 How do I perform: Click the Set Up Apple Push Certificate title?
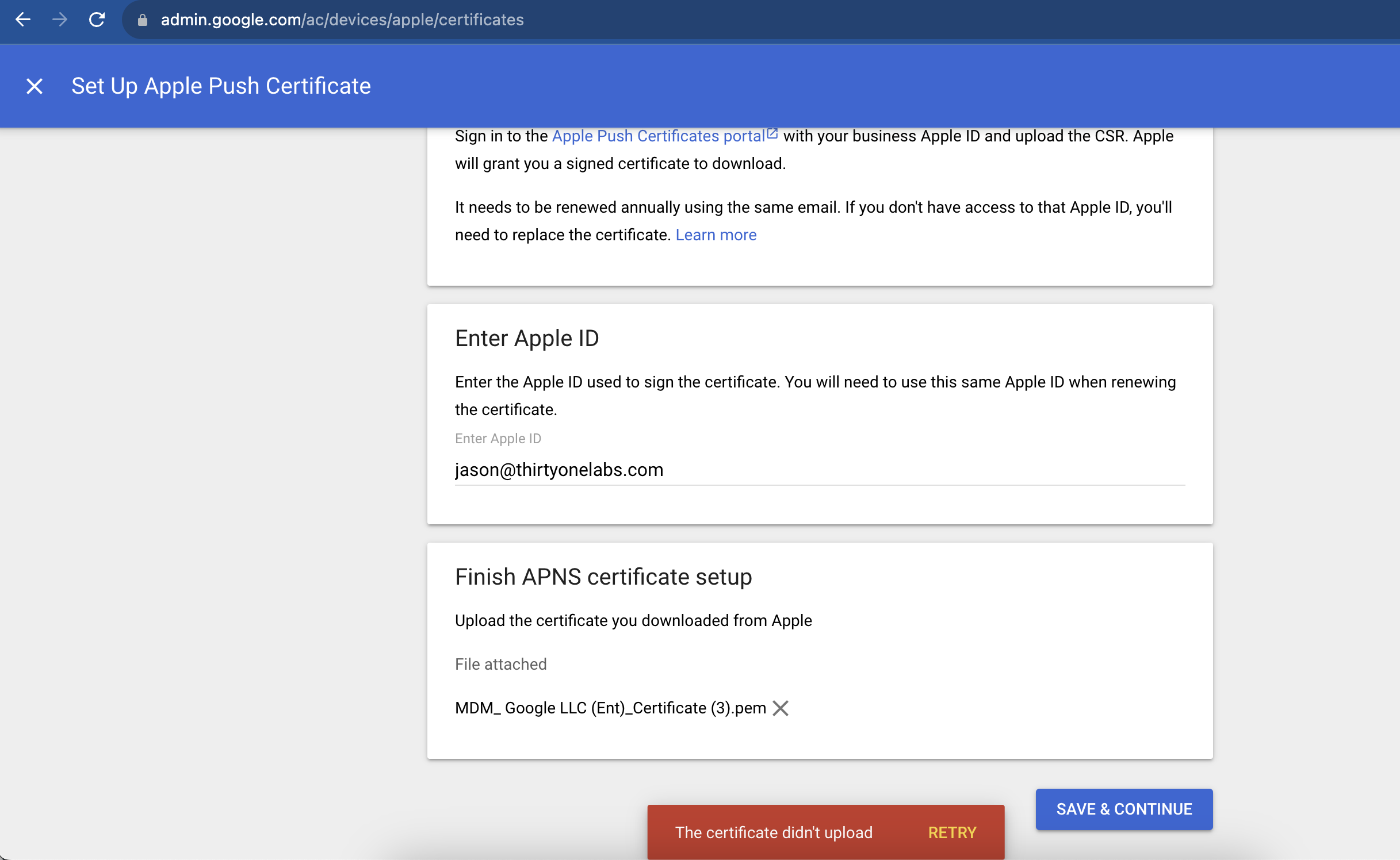(x=221, y=86)
